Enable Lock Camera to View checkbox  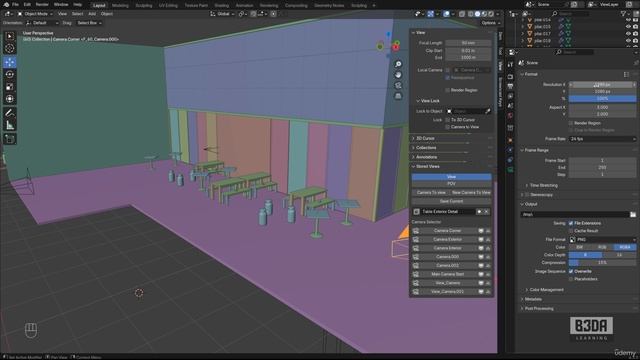point(448,127)
